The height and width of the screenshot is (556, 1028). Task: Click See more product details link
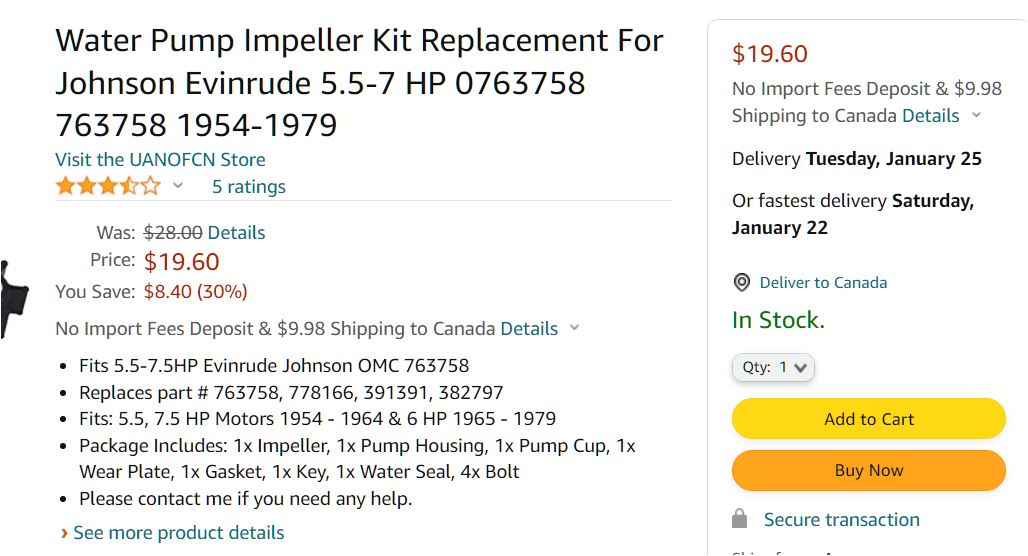coord(179,533)
